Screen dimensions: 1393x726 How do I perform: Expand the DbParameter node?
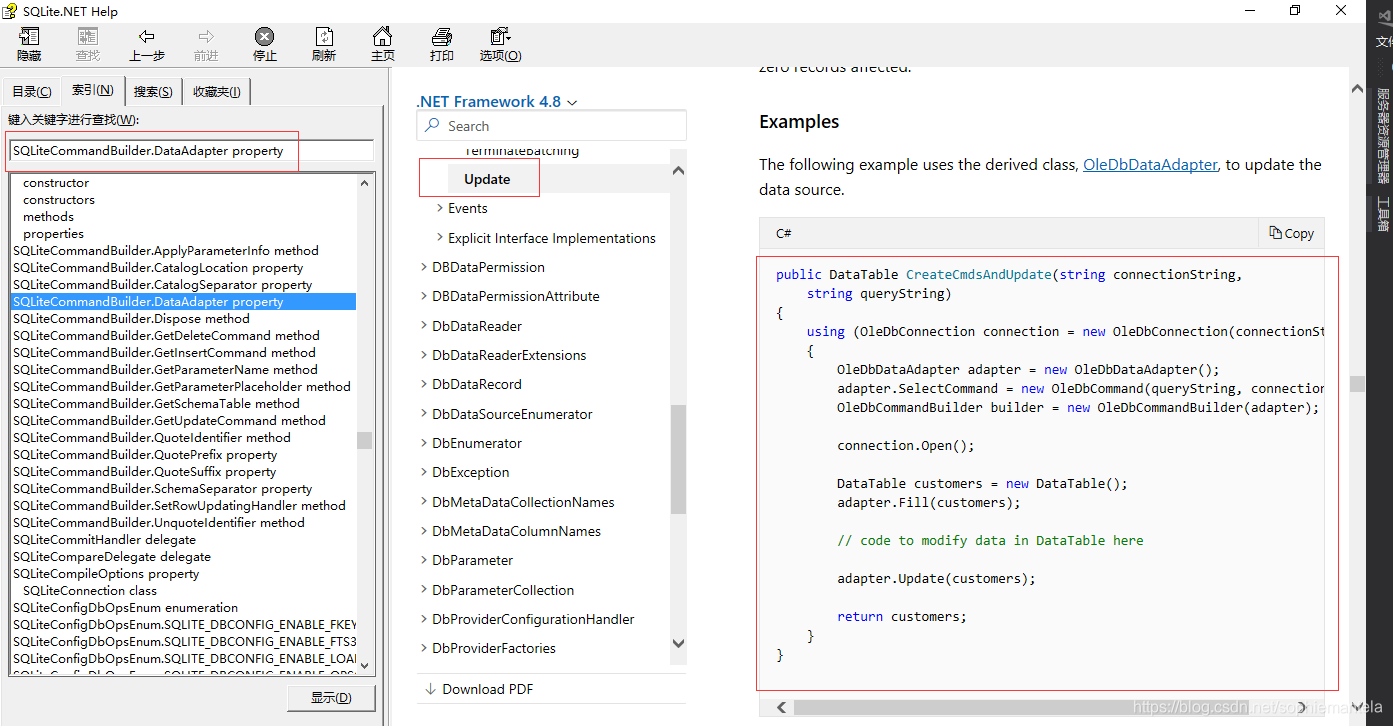(424, 560)
